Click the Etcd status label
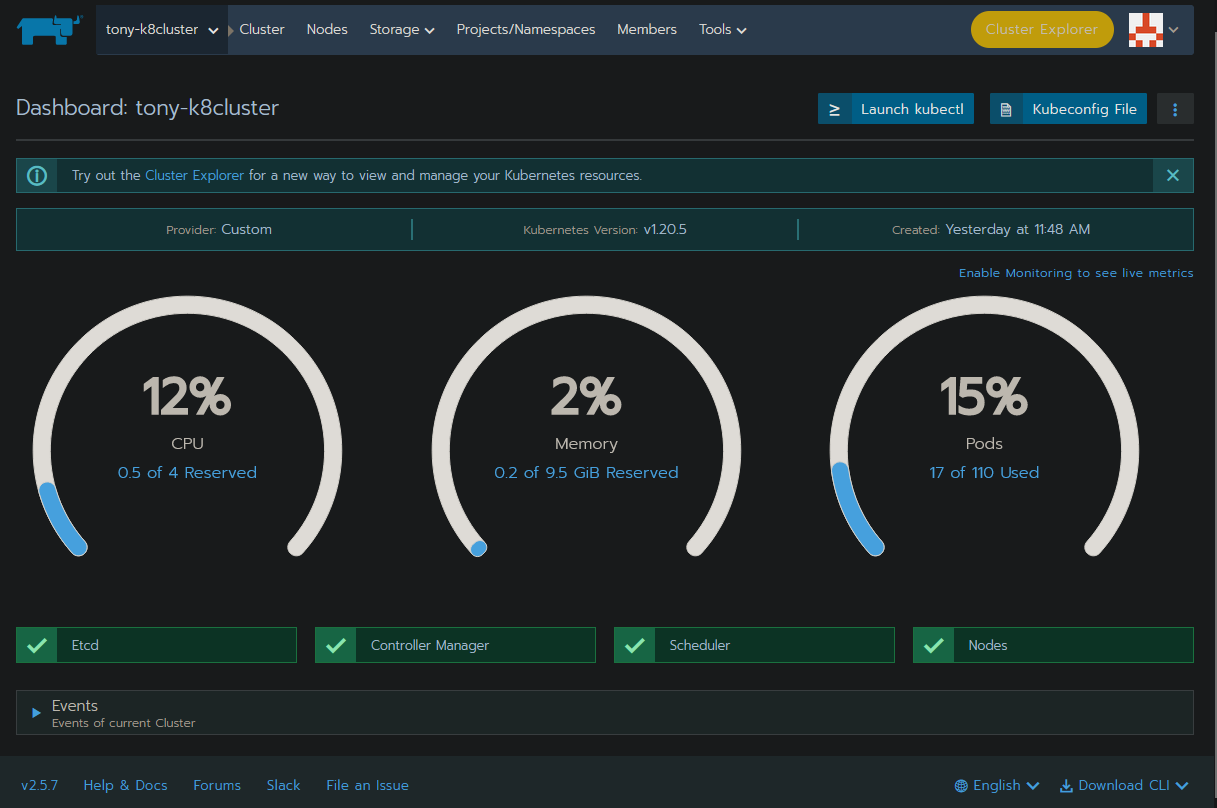Screen dimensions: 1217x808 [85, 645]
